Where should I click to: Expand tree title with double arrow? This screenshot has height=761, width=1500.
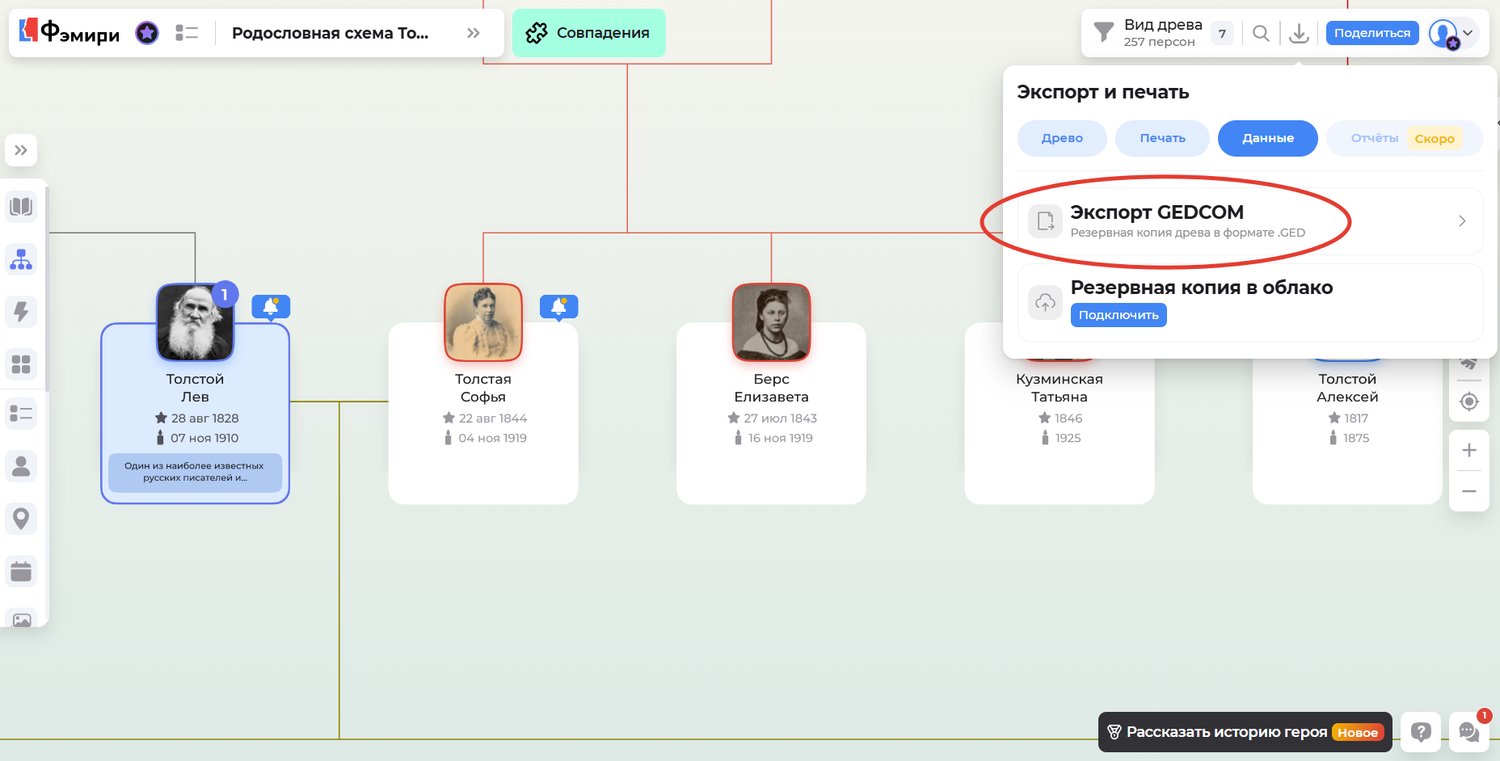pyautogui.click(x=473, y=33)
